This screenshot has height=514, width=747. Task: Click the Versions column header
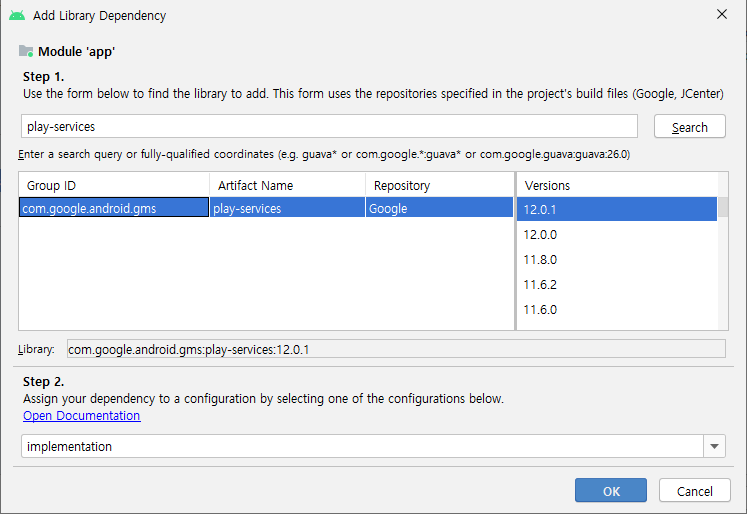tap(617, 185)
